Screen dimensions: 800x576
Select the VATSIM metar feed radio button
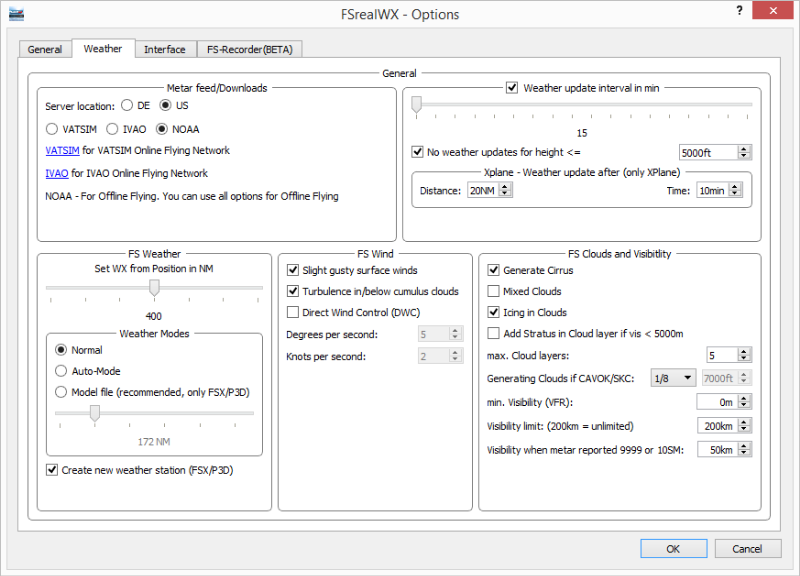tap(52, 129)
